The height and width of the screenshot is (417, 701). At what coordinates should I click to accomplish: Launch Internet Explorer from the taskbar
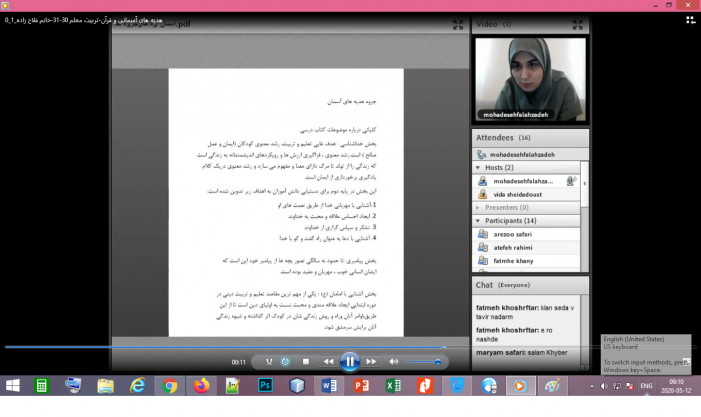pos(137,386)
